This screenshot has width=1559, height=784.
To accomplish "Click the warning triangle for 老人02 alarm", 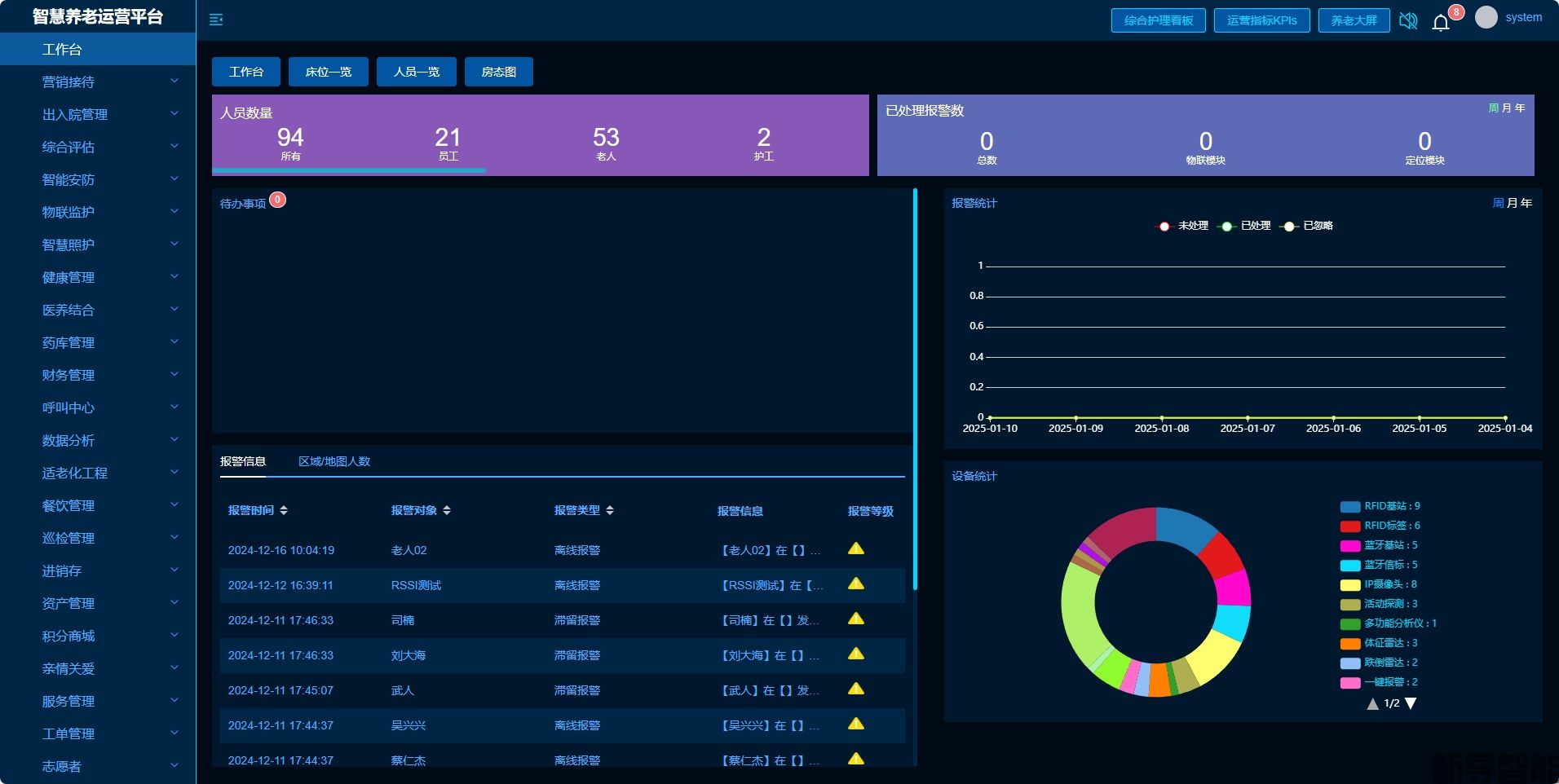I will (856, 548).
